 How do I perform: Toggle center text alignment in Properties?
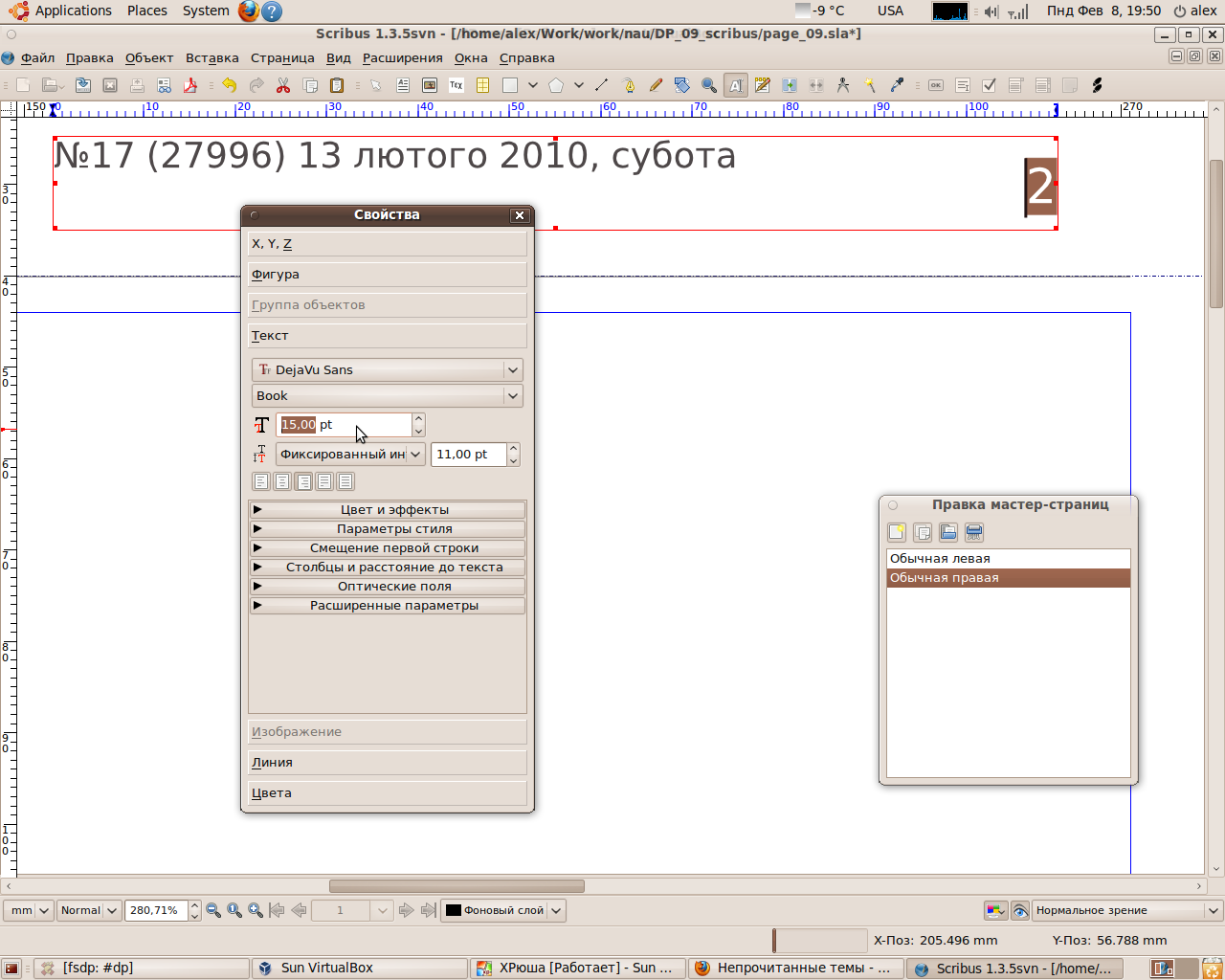coord(282,481)
